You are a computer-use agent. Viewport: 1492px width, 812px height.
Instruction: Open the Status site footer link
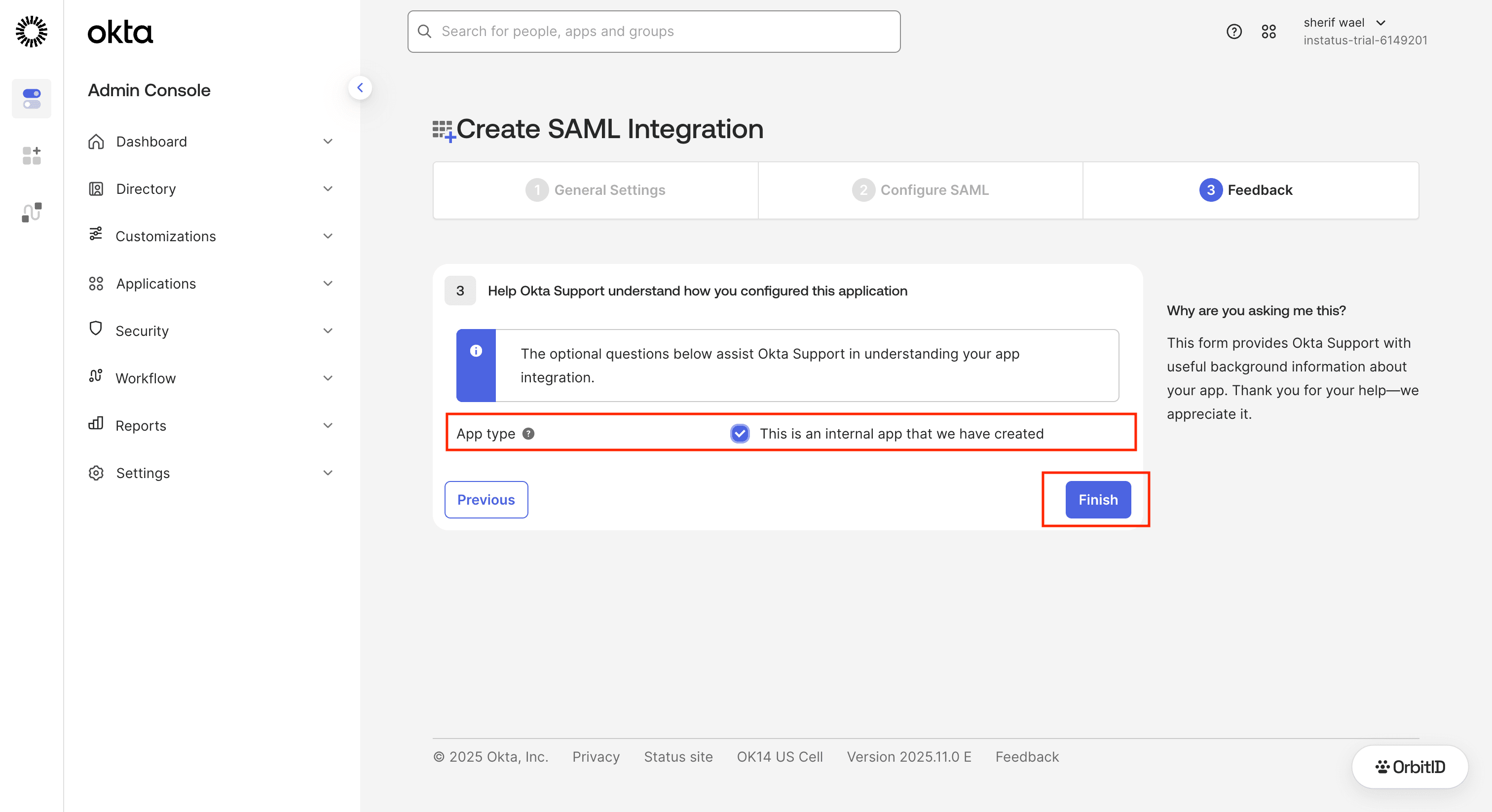tap(678, 757)
